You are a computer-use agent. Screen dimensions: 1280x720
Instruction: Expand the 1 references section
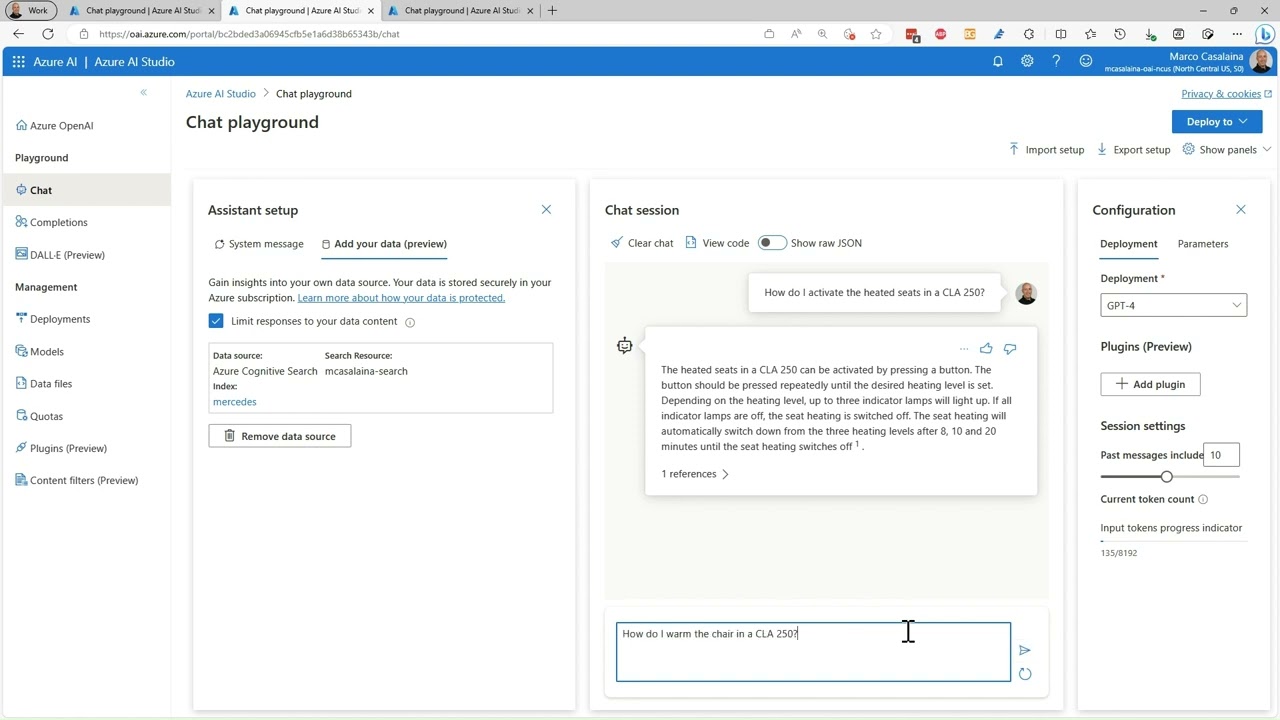[x=695, y=474]
